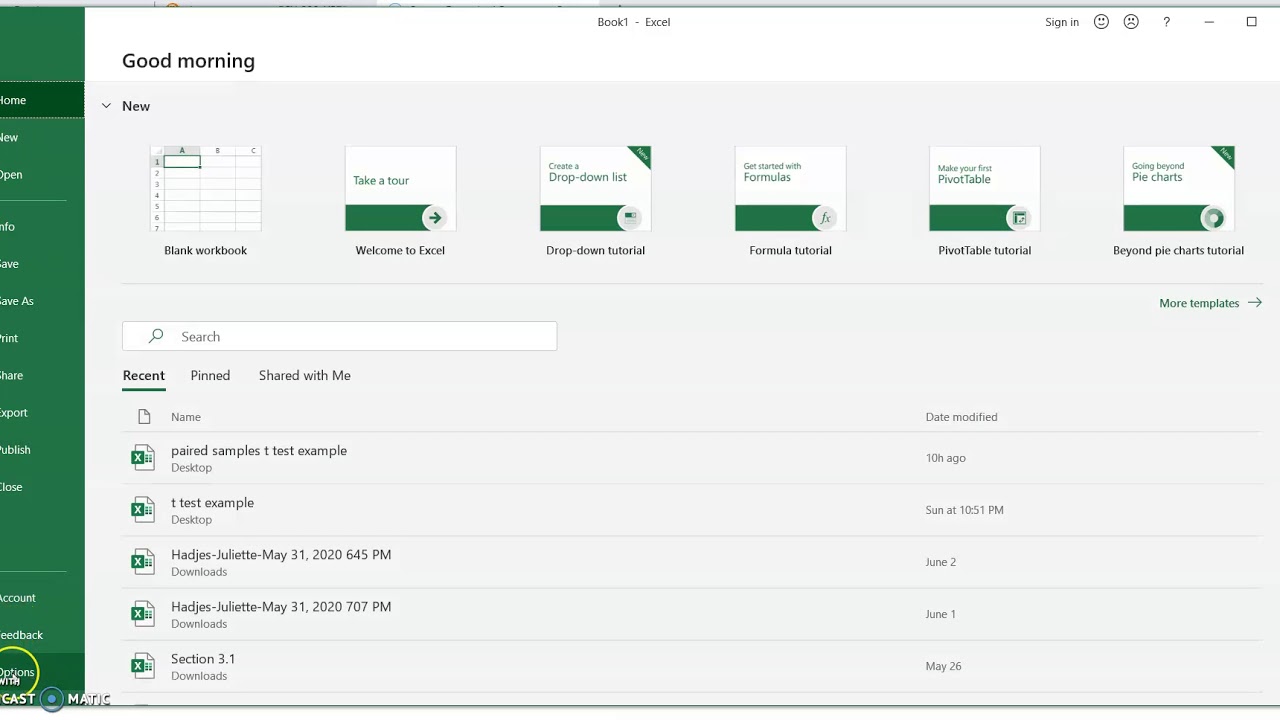Open Account in the sidebar

42,598
